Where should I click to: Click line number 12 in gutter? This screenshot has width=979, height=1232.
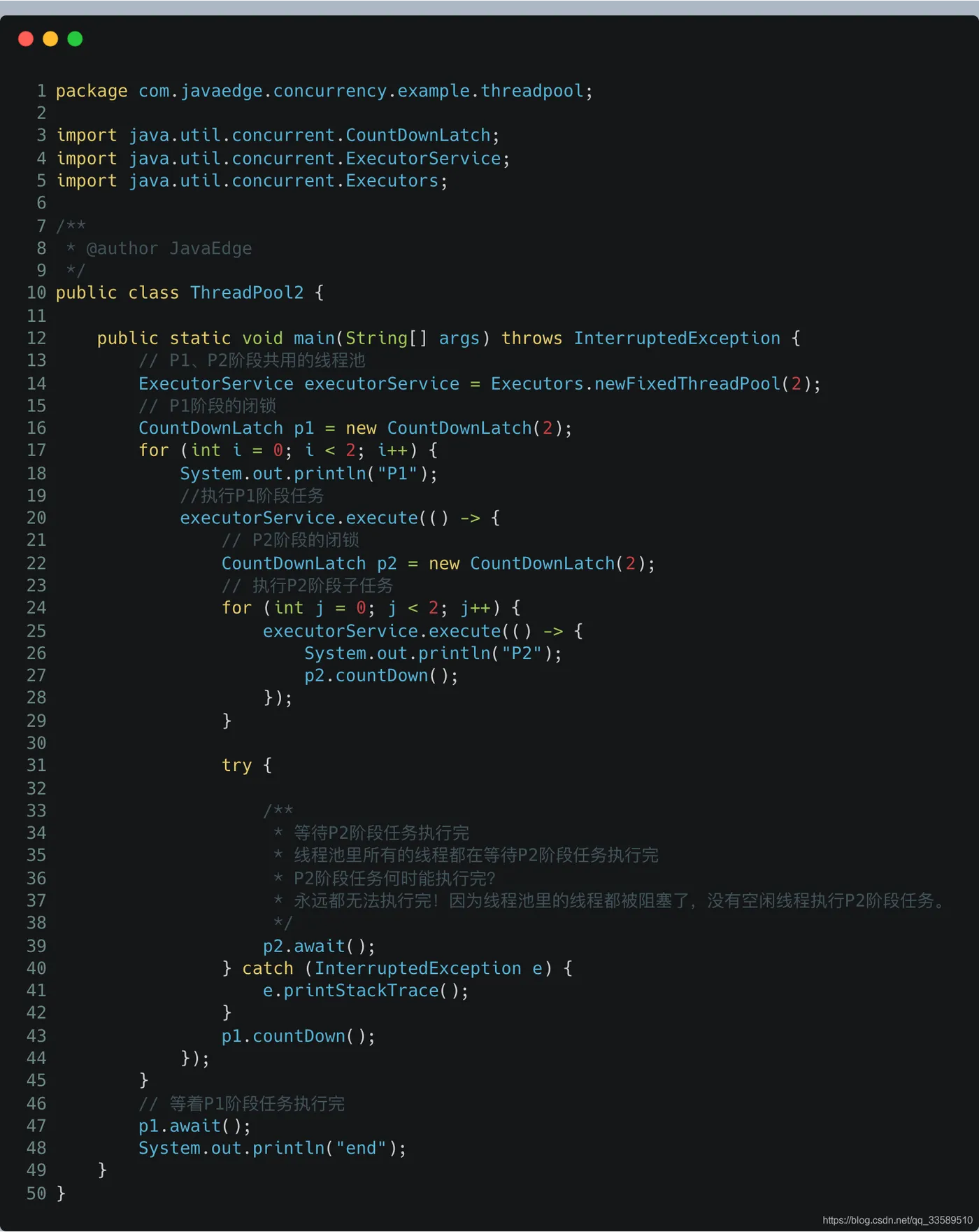[36, 339]
